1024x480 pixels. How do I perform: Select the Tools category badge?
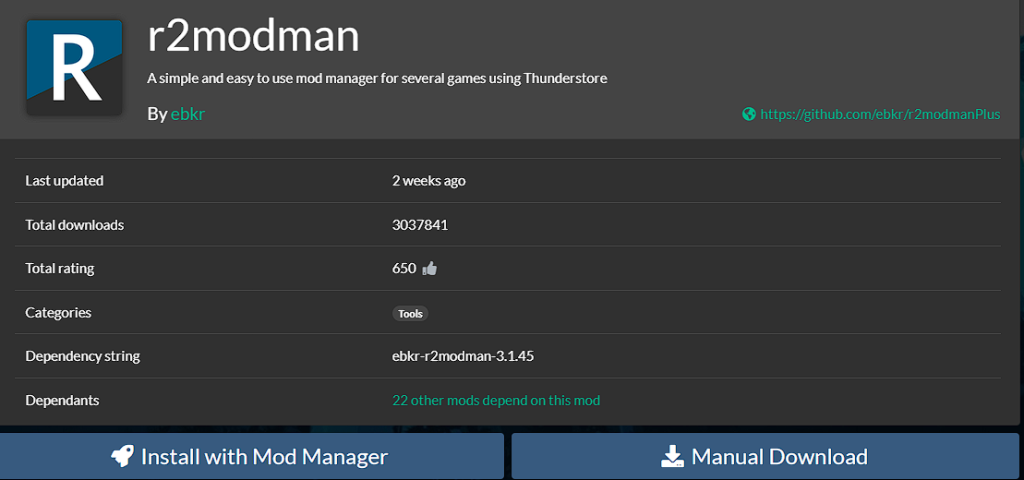tap(410, 313)
